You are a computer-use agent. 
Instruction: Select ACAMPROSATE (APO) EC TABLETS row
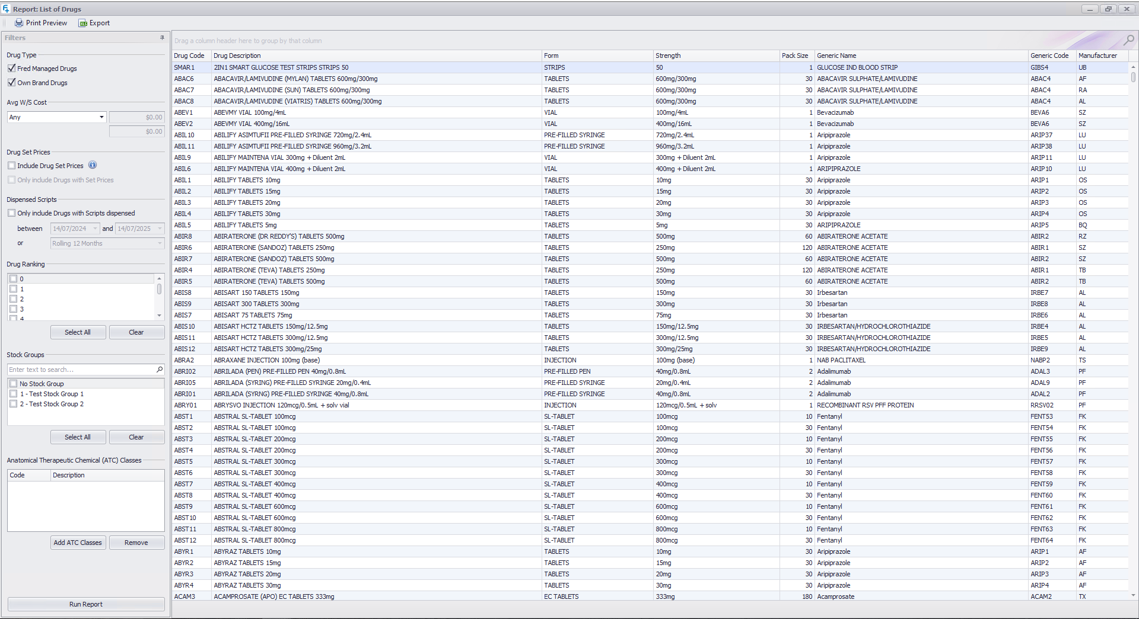pos(651,597)
